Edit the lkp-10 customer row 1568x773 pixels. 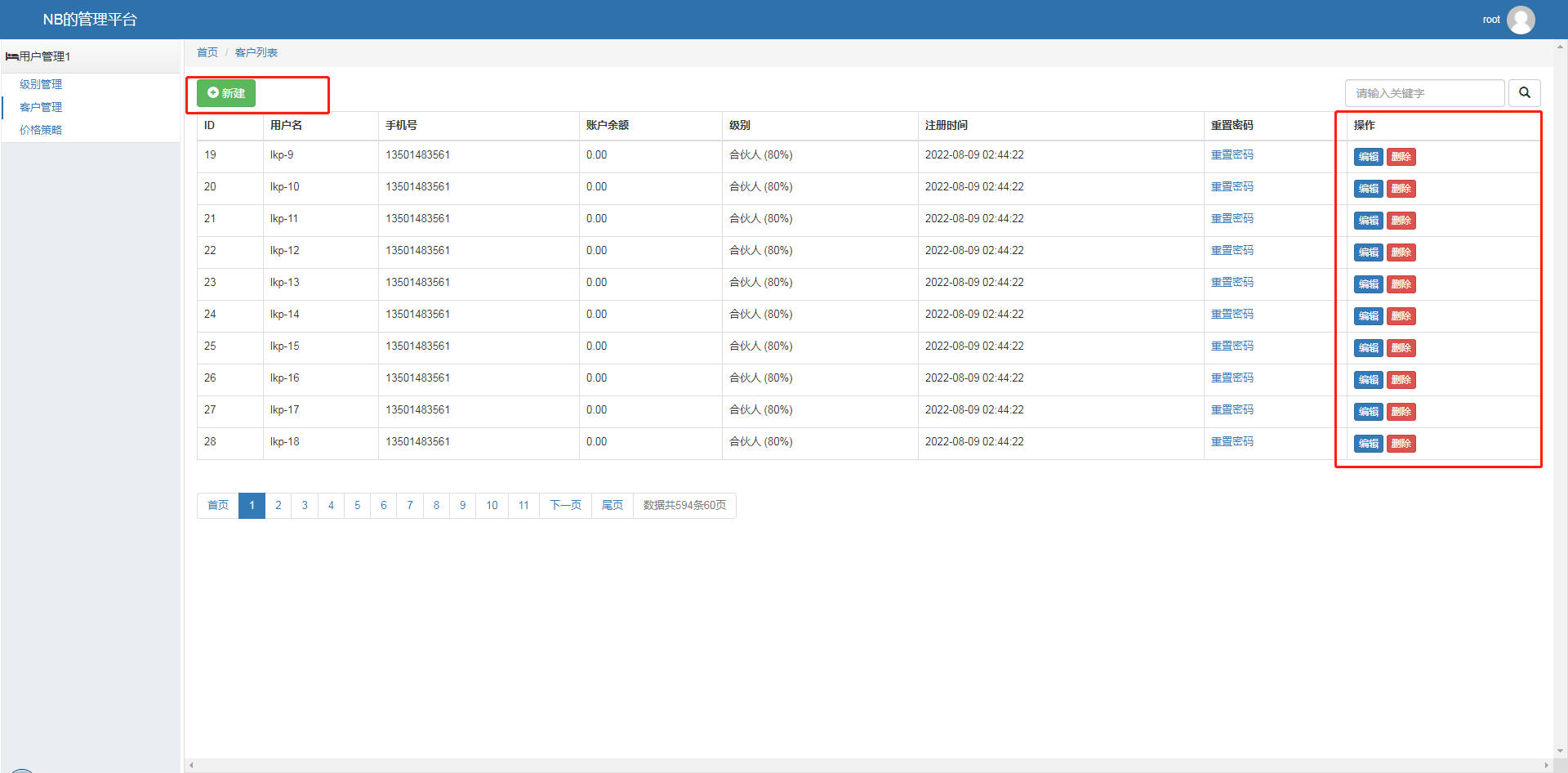click(x=1368, y=189)
